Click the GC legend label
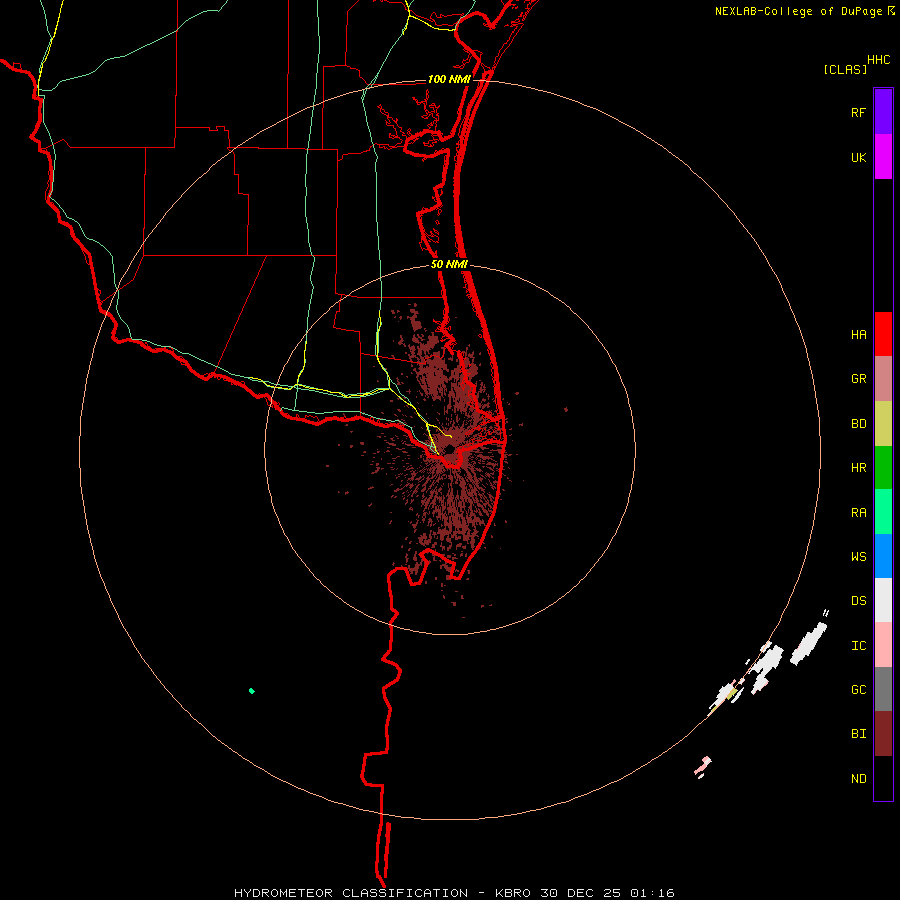 tap(858, 689)
